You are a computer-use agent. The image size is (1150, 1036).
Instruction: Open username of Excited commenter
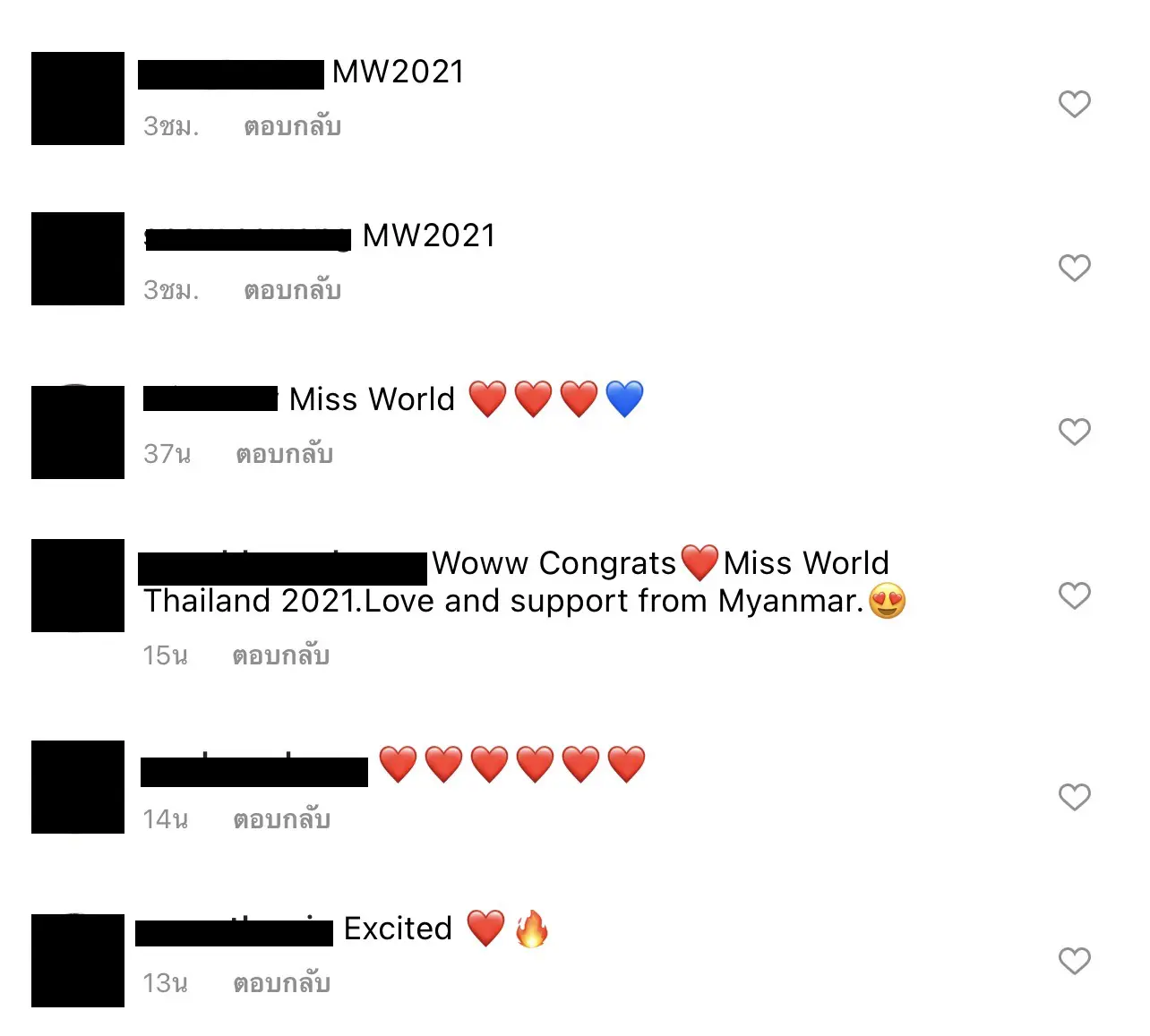[x=235, y=931]
